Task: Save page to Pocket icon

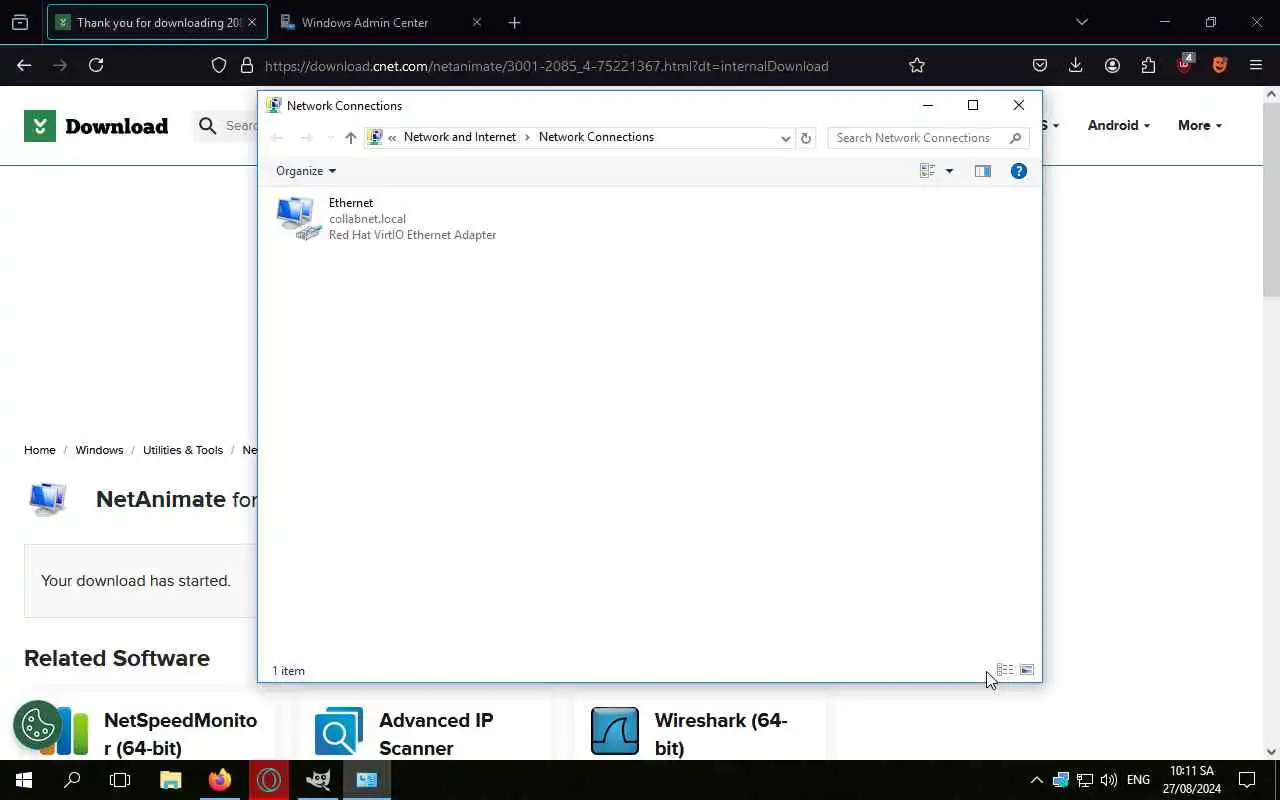Action: [x=1040, y=65]
